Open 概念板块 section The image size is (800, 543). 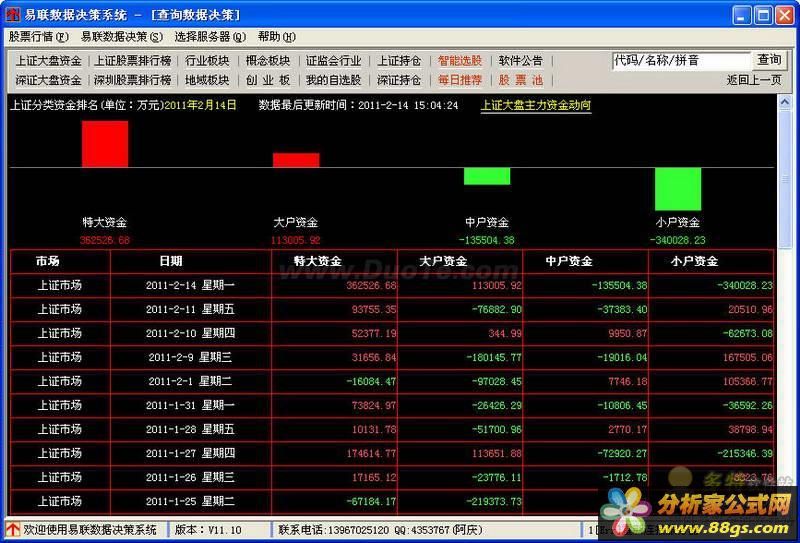[268, 61]
